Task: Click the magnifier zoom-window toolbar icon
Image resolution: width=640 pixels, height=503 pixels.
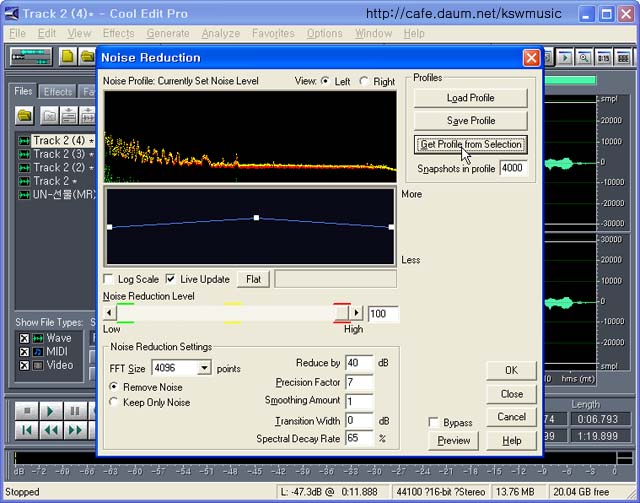Action: 584,58
